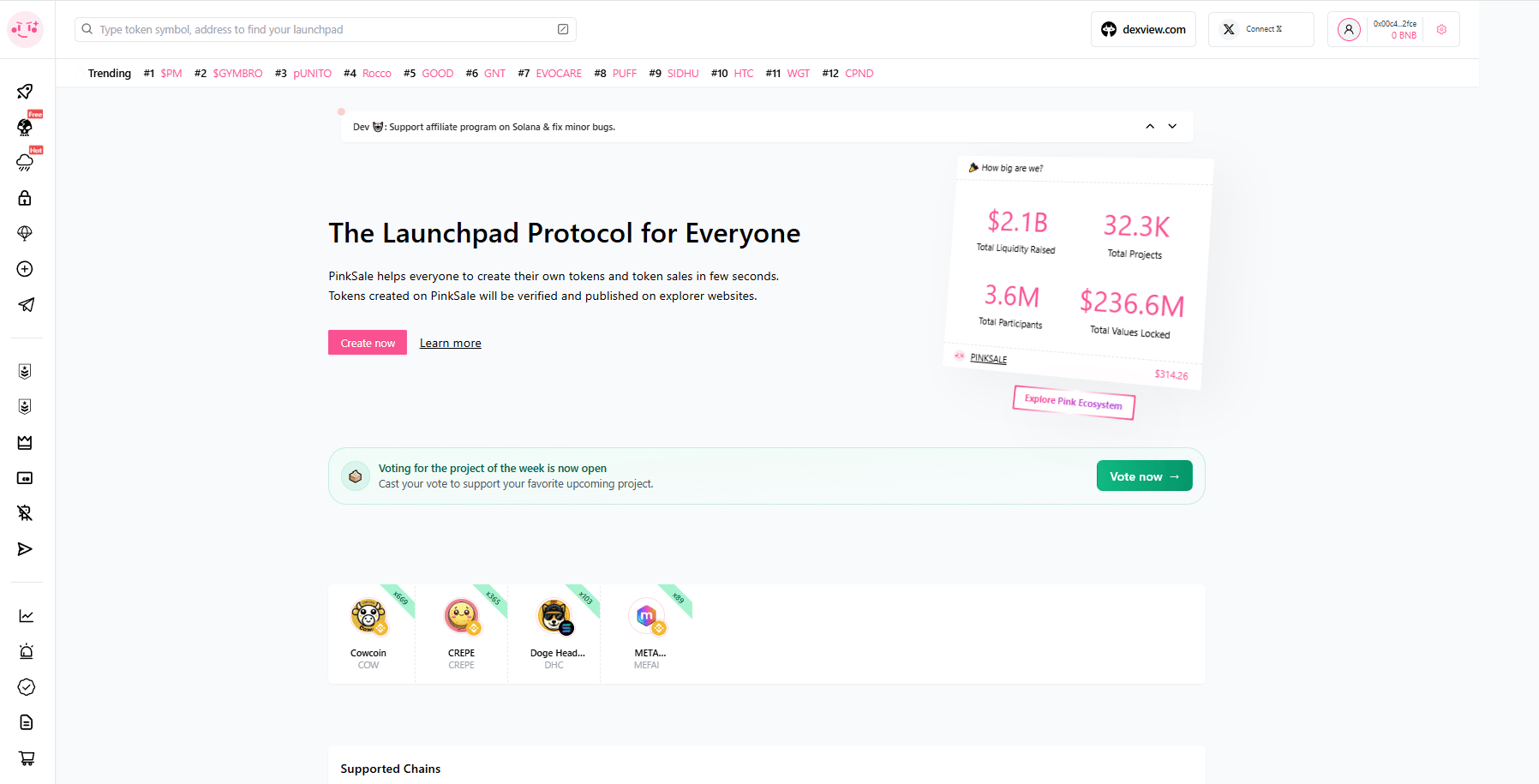Select the shield badge icon in the sidebar
This screenshot has width=1539, height=784.
(26, 371)
